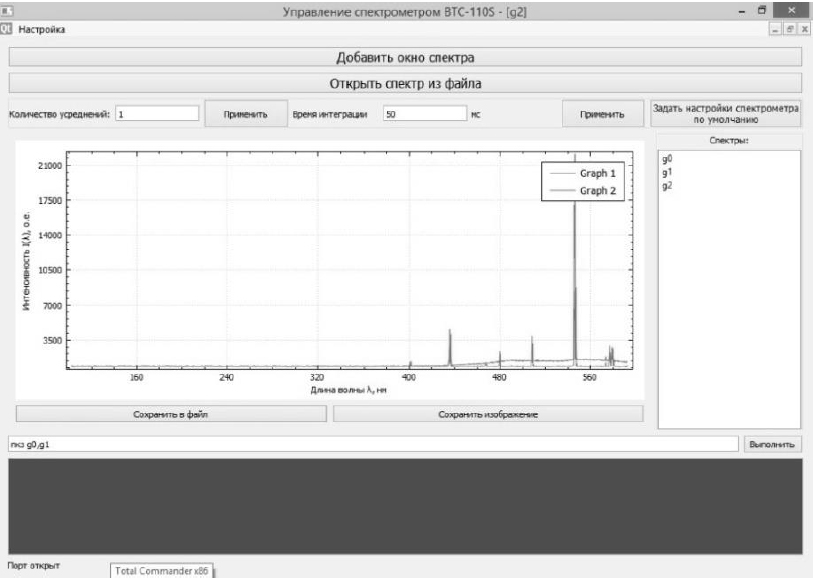Apply the integration time with Применить
The image size is (813, 581).
coord(602,114)
